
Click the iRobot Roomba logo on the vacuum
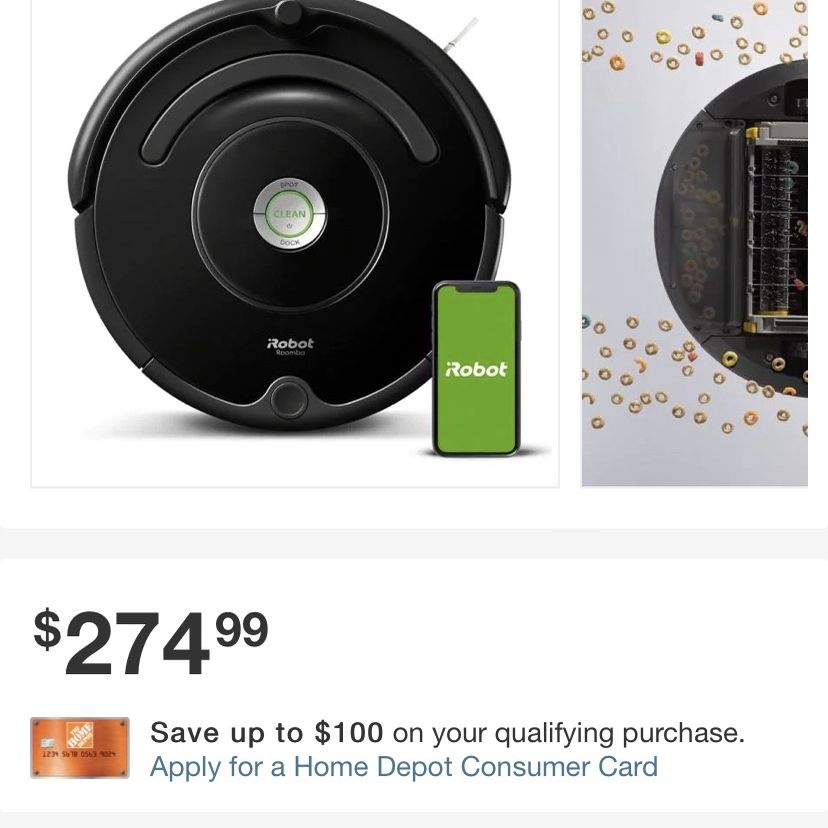click(x=290, y=346)
